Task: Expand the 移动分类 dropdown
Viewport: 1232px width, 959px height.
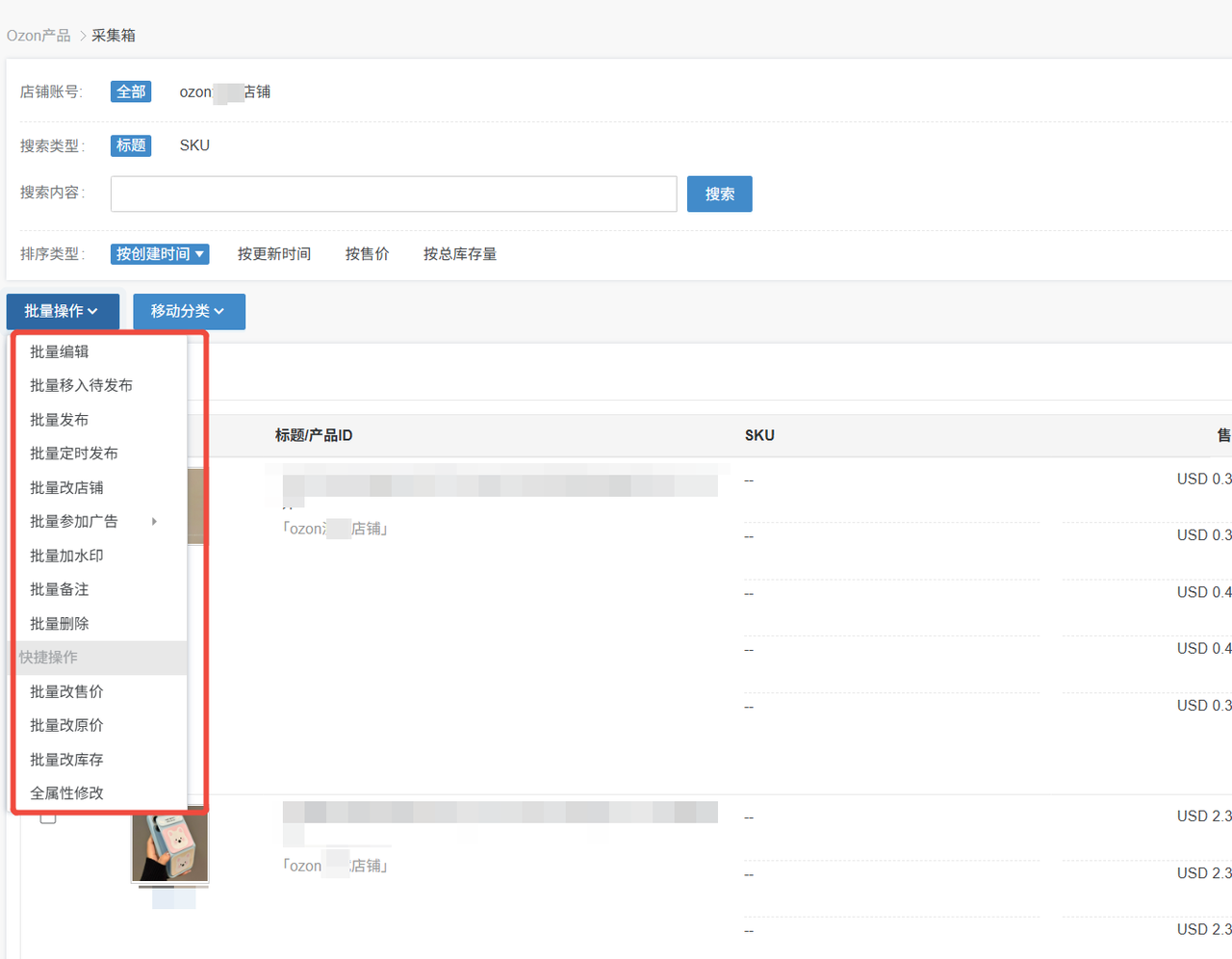Action: (189, 311)
